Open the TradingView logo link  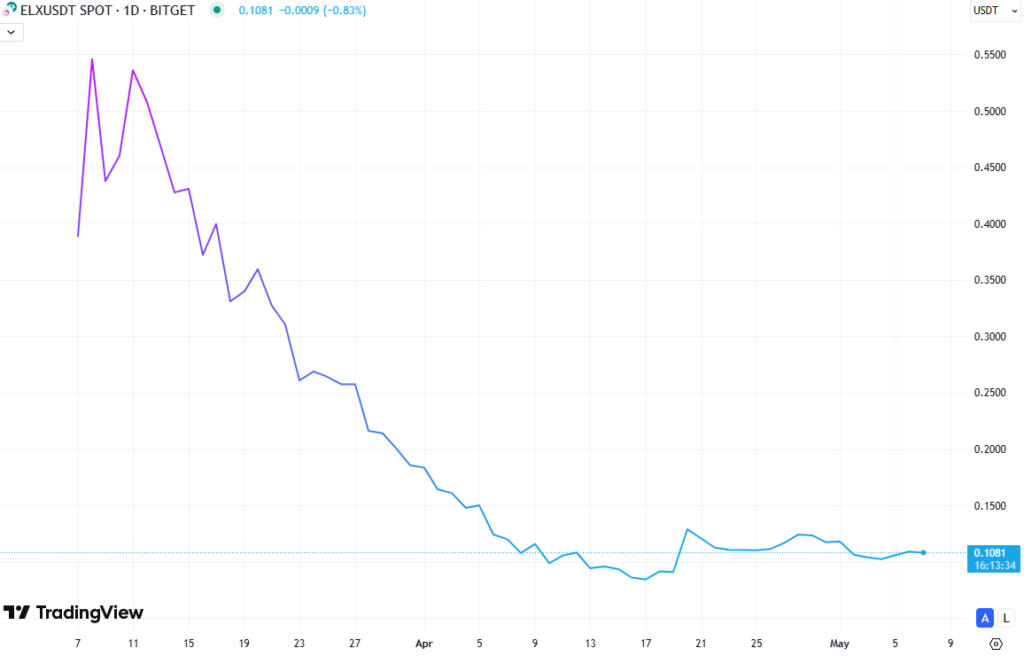[x=73, y=612]
